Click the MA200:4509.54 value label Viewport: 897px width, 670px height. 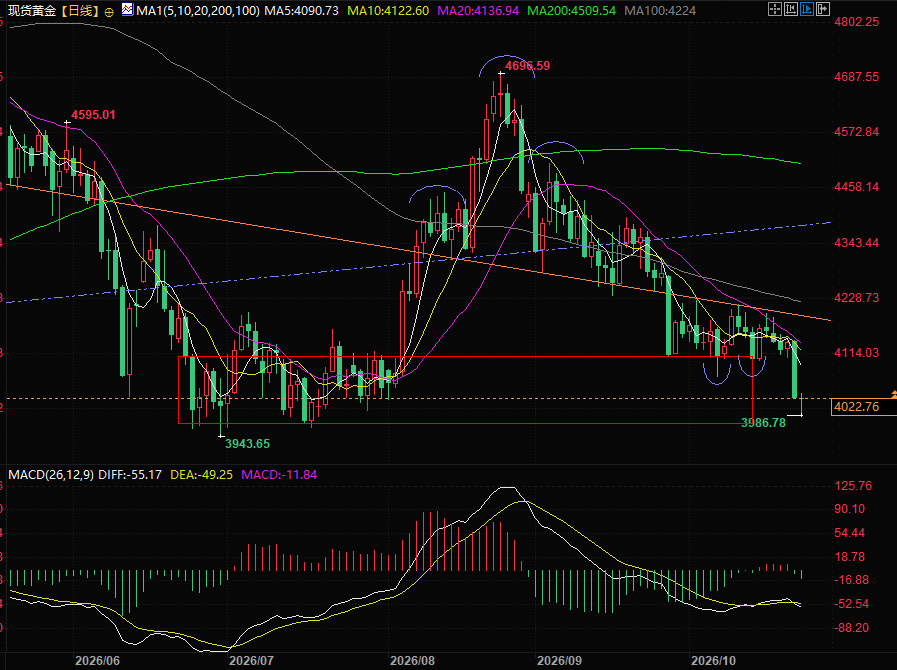click(571, 11)
